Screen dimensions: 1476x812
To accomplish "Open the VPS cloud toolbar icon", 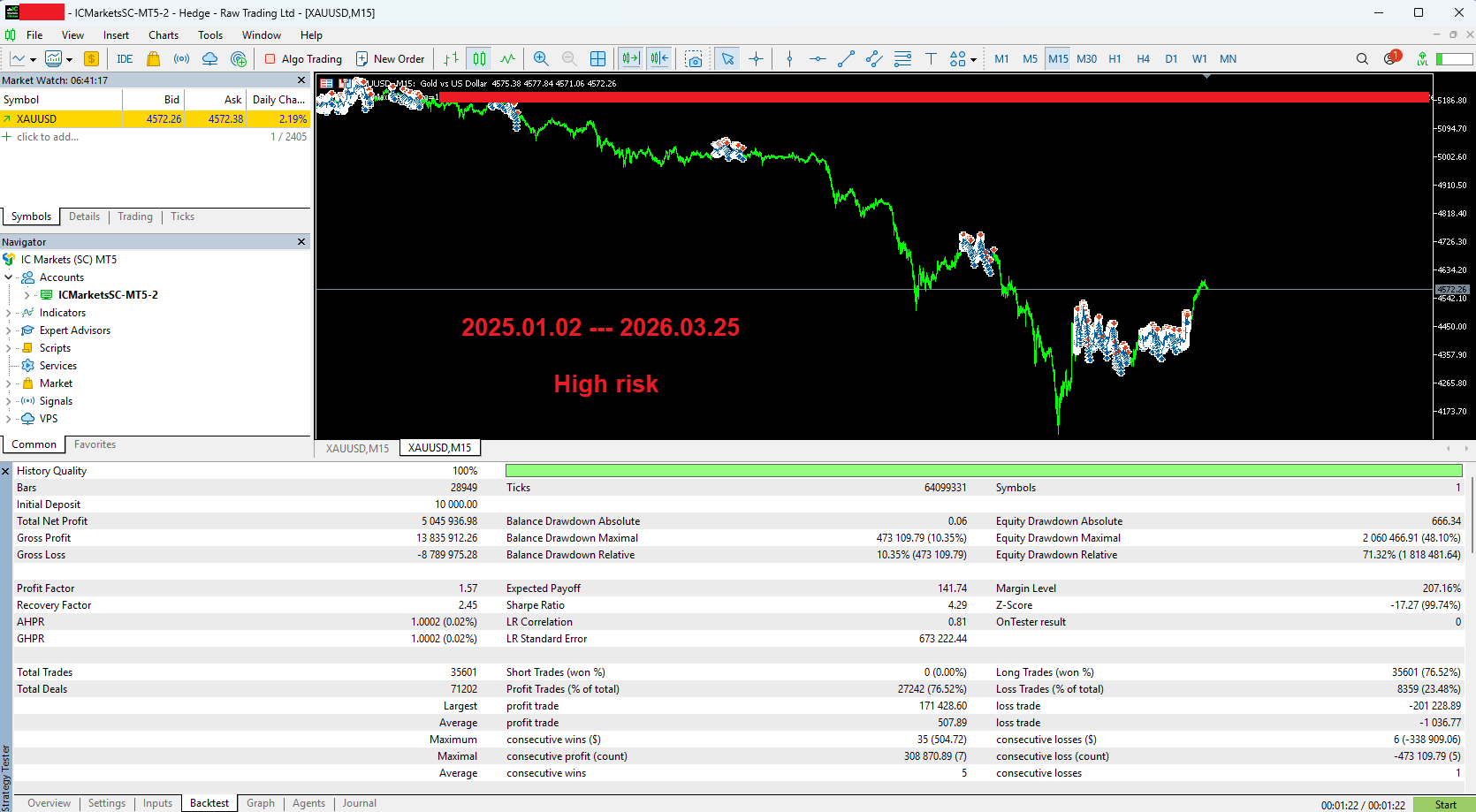I will [209, 59].
